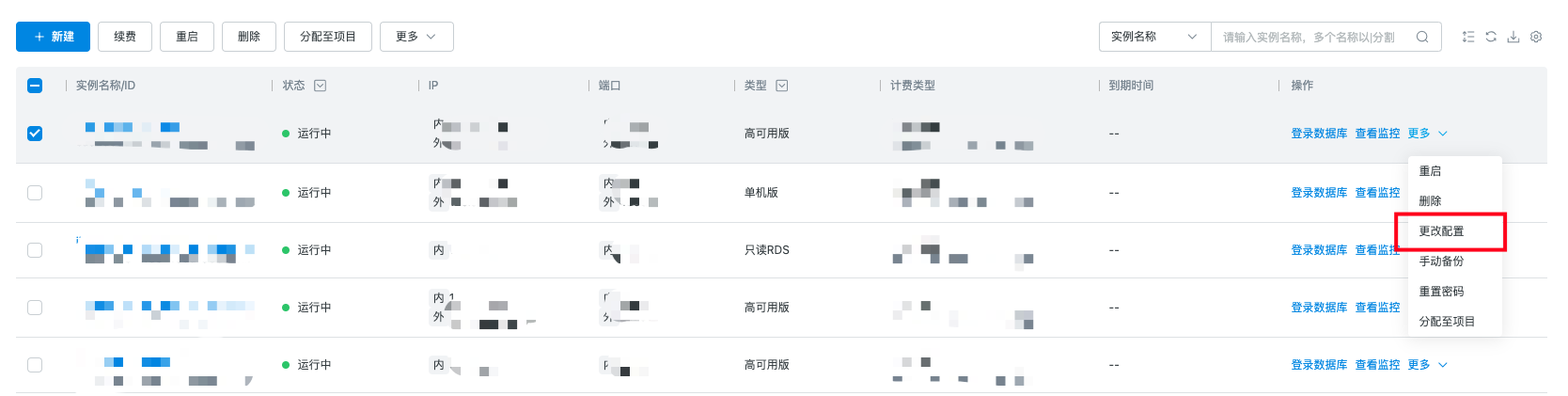This screenshot has height=396, width=1568.
Task: Expand 更多 in the last row
Action: click(x=1427, y=365)
